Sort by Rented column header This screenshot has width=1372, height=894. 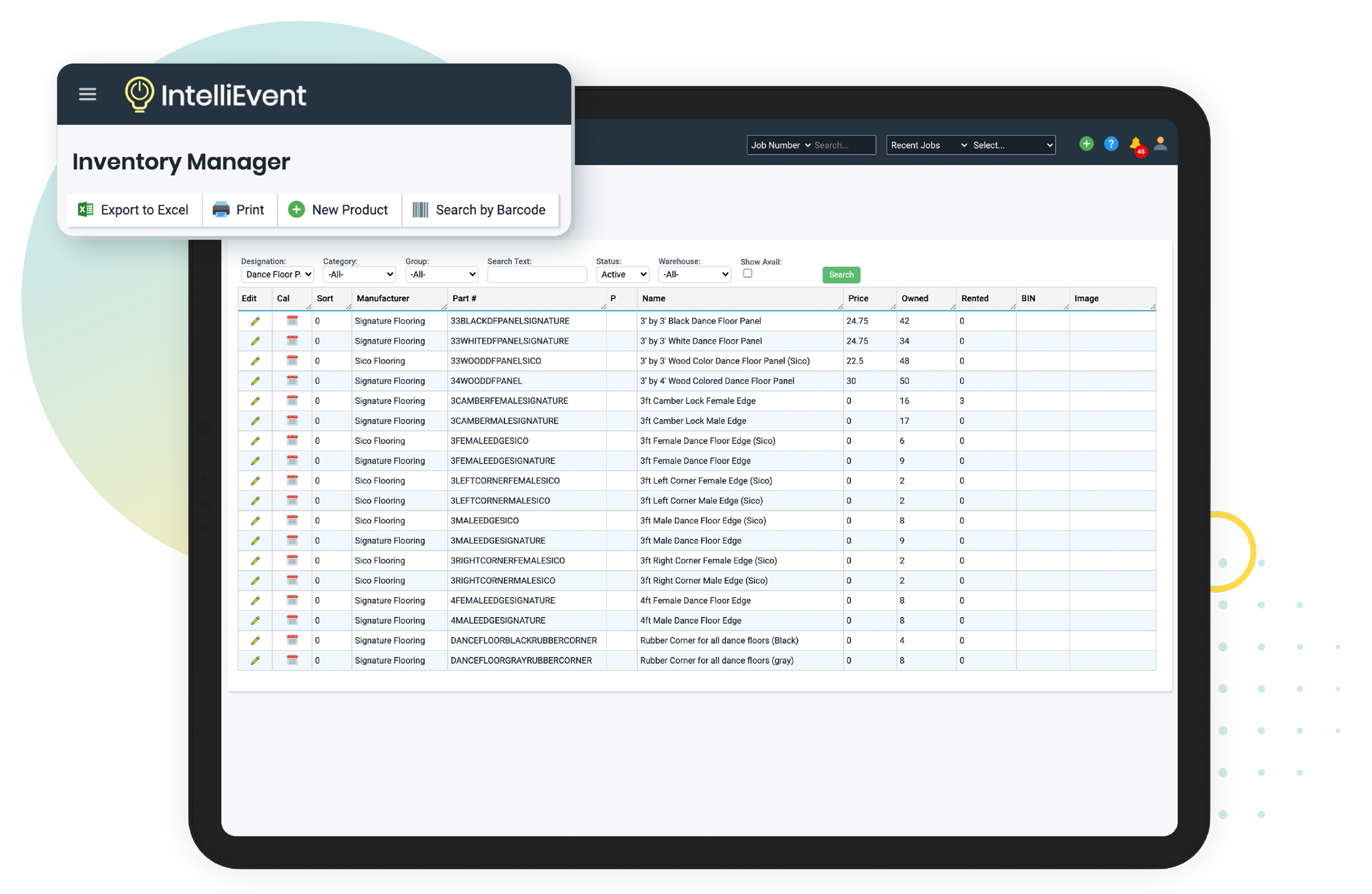[987, 298]
